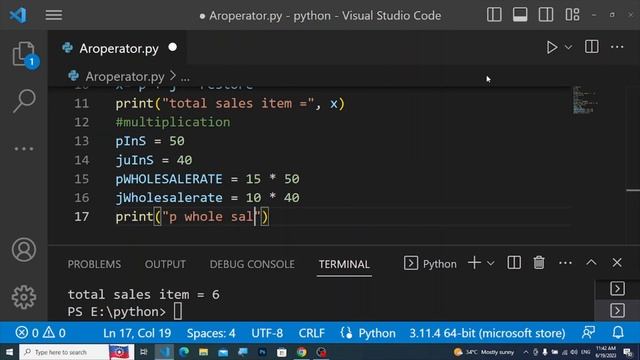The image size is (640, 360).
Task: Open the Accounts menu icon
Action: [x=24, y=250]
